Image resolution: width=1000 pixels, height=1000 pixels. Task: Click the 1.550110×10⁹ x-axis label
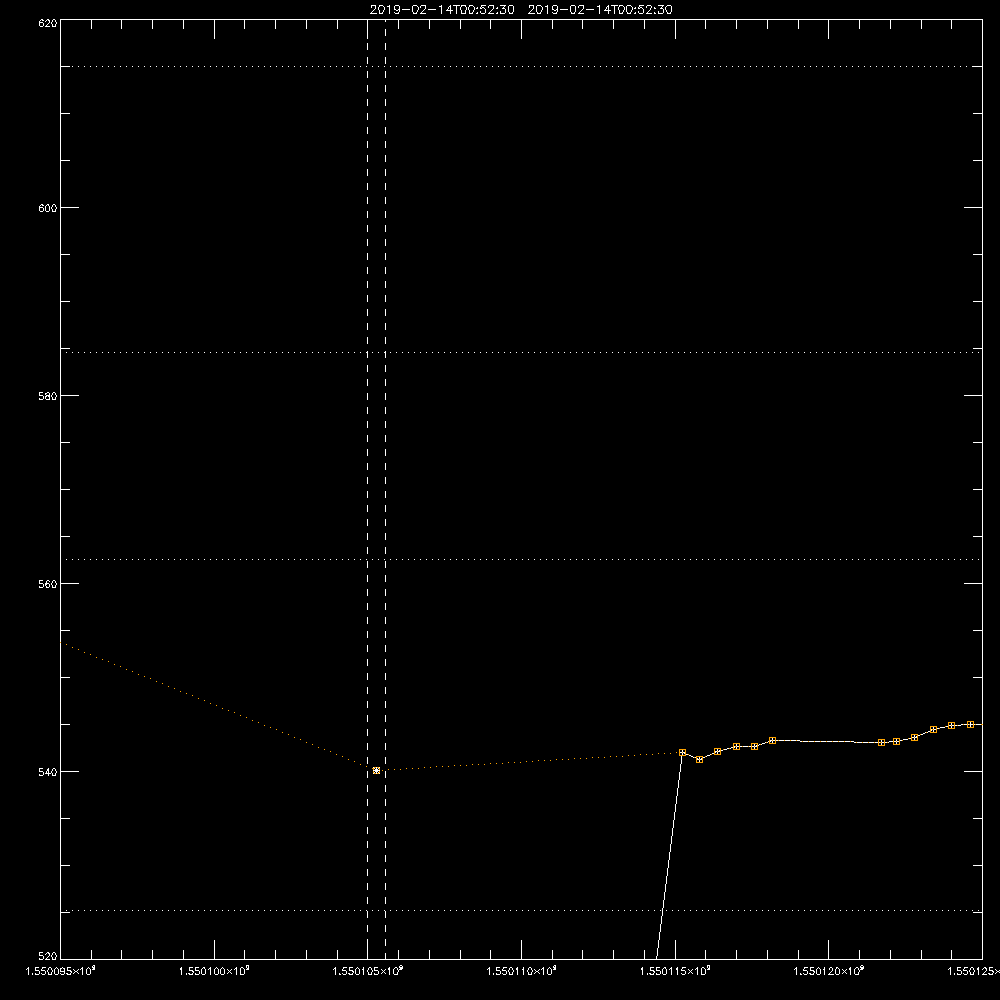(x=522, y=971)
